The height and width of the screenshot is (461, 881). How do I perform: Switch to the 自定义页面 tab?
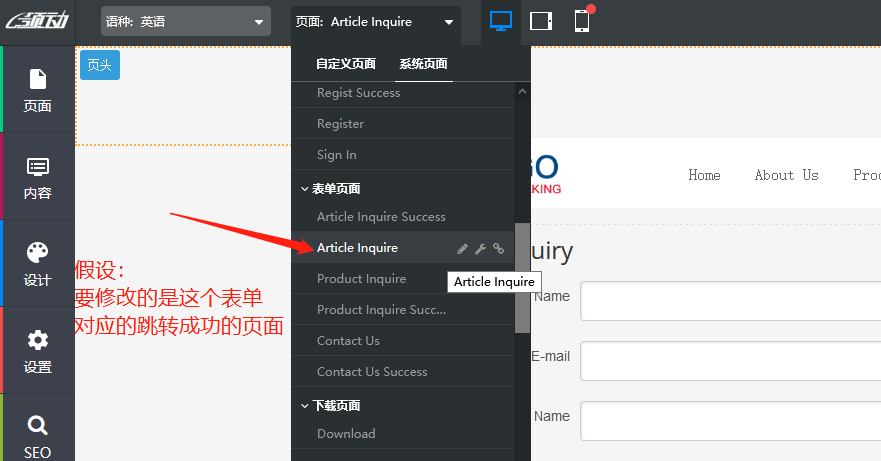[346, 64]
